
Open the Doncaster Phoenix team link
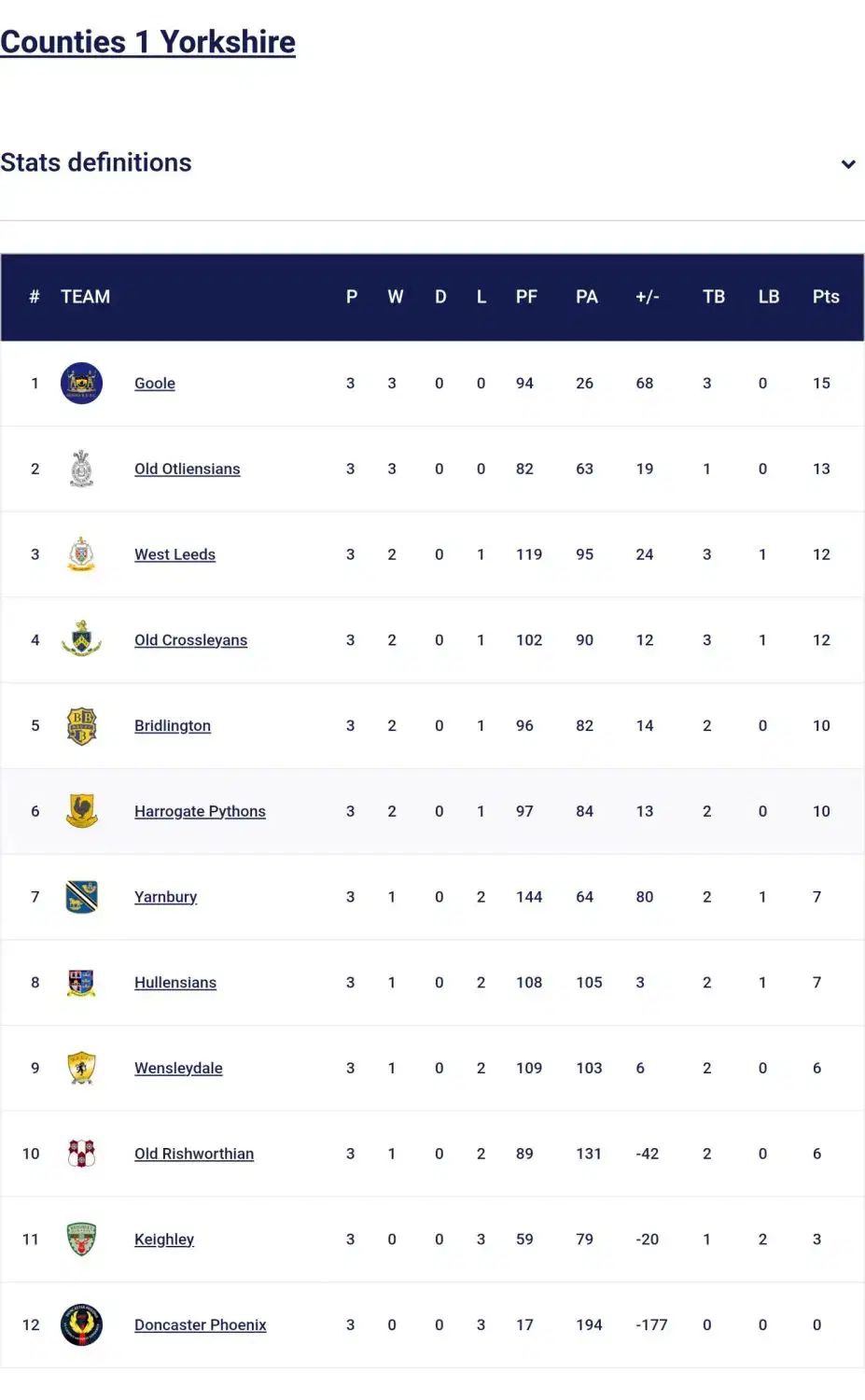point(200,1324)
